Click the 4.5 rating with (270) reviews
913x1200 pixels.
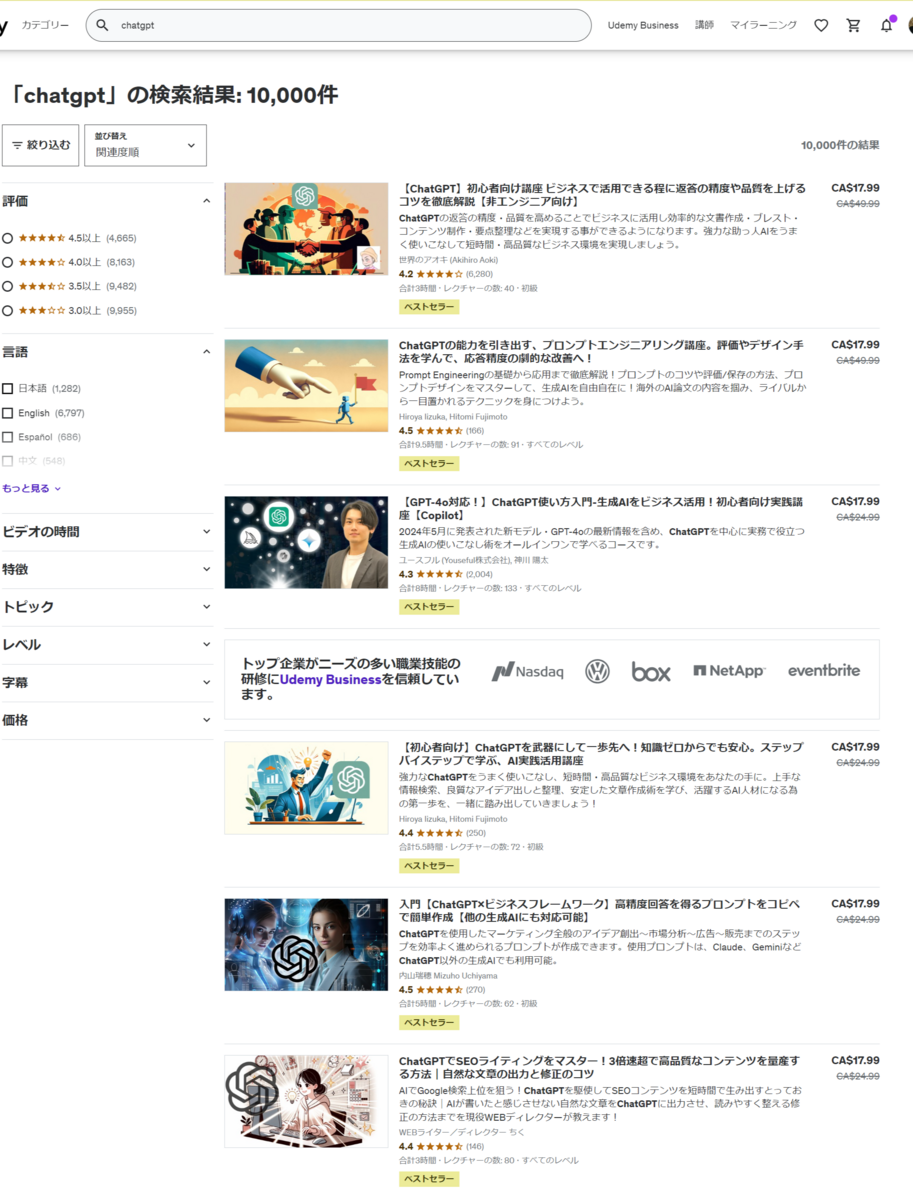442,990
